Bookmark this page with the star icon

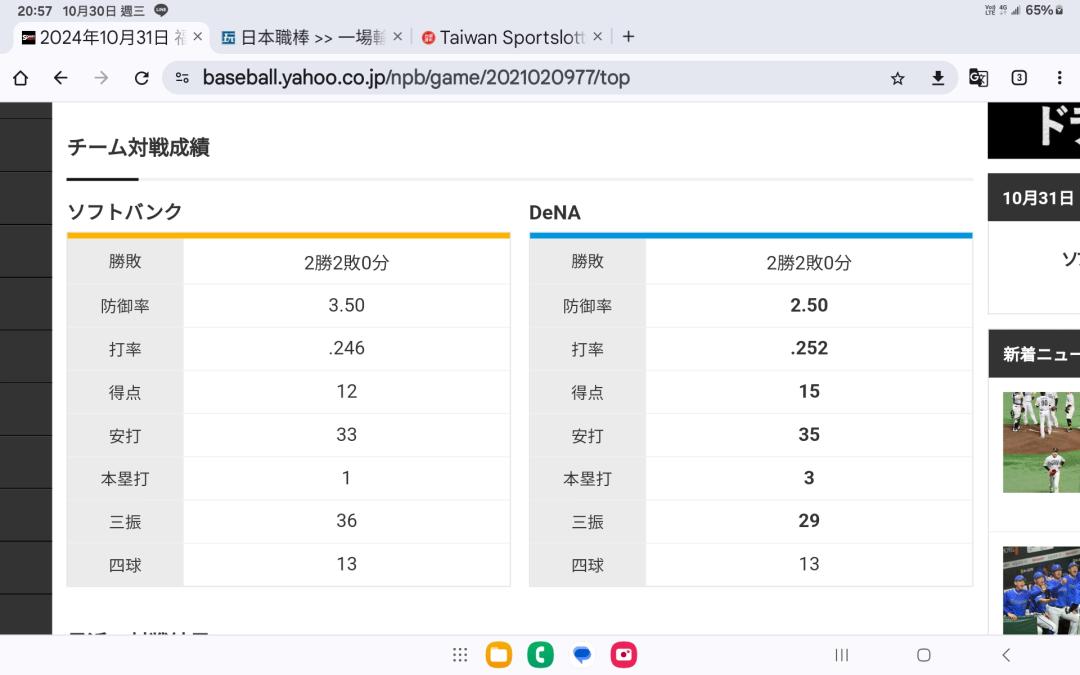[x=897, y=79]
